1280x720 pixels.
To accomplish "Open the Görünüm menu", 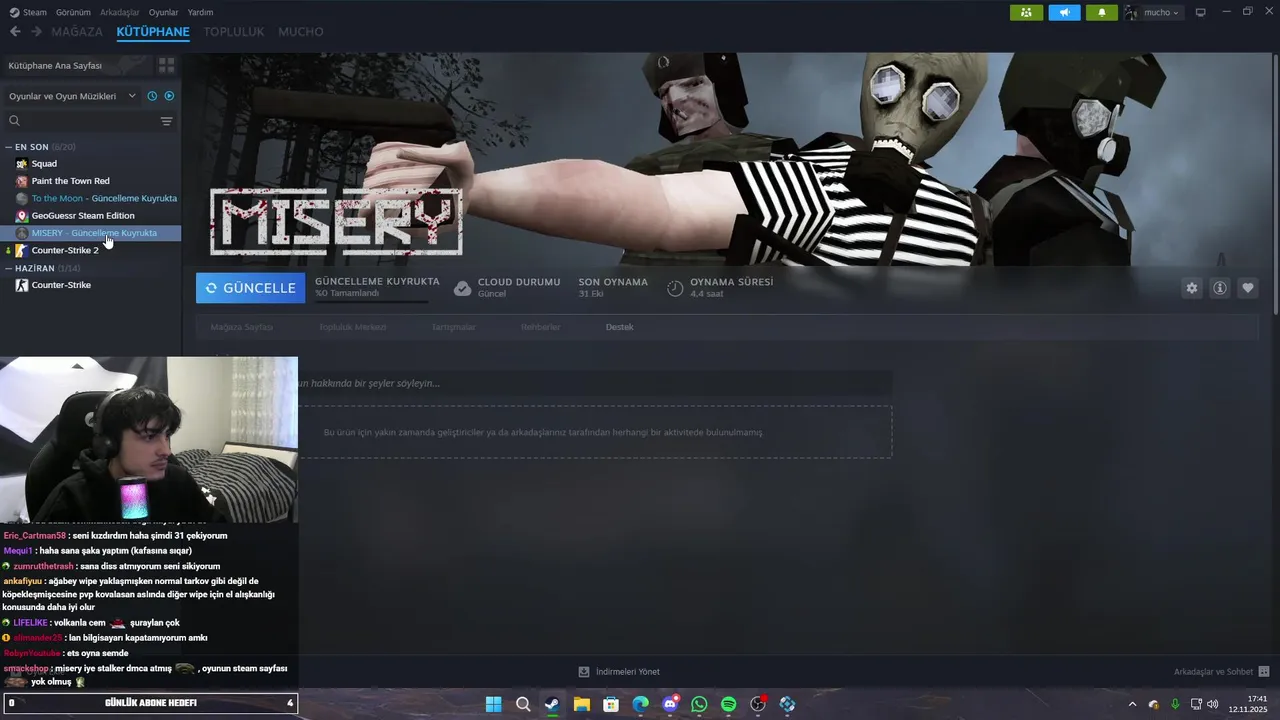I will (73, 12).
